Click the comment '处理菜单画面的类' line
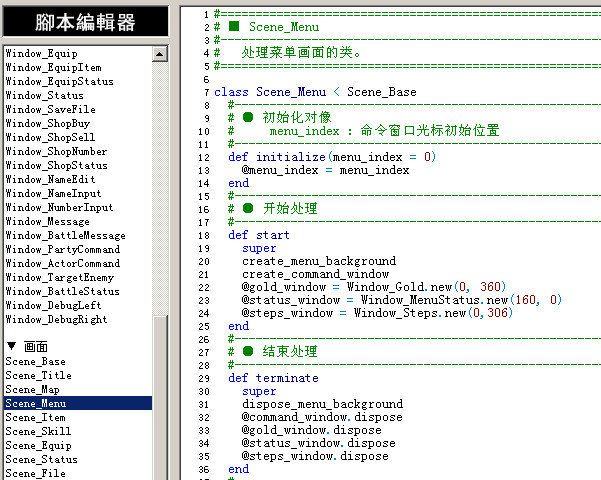Screen dimensions: 601x480 [x=300, y=53]
